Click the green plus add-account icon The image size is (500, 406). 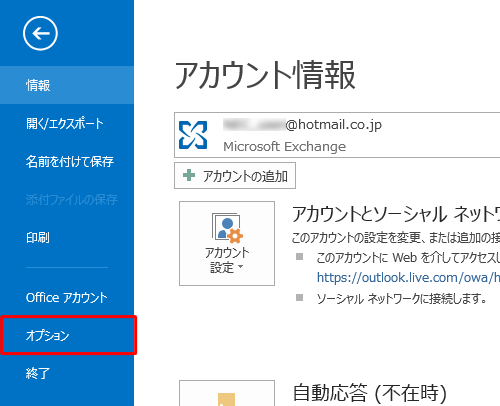(x=189, y=175)
